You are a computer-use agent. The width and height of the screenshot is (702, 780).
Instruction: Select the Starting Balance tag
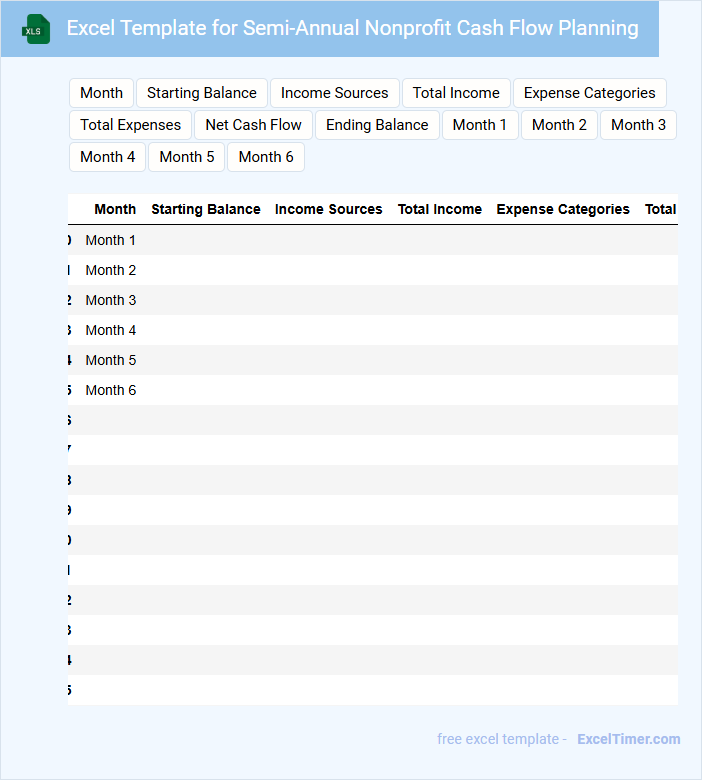pos(202,93)
